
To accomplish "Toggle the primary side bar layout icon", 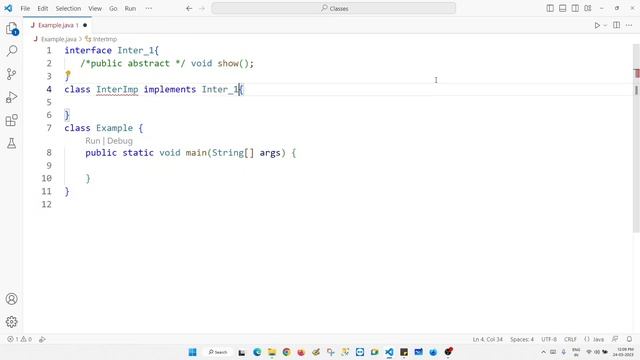I will [x=550, y=8].
